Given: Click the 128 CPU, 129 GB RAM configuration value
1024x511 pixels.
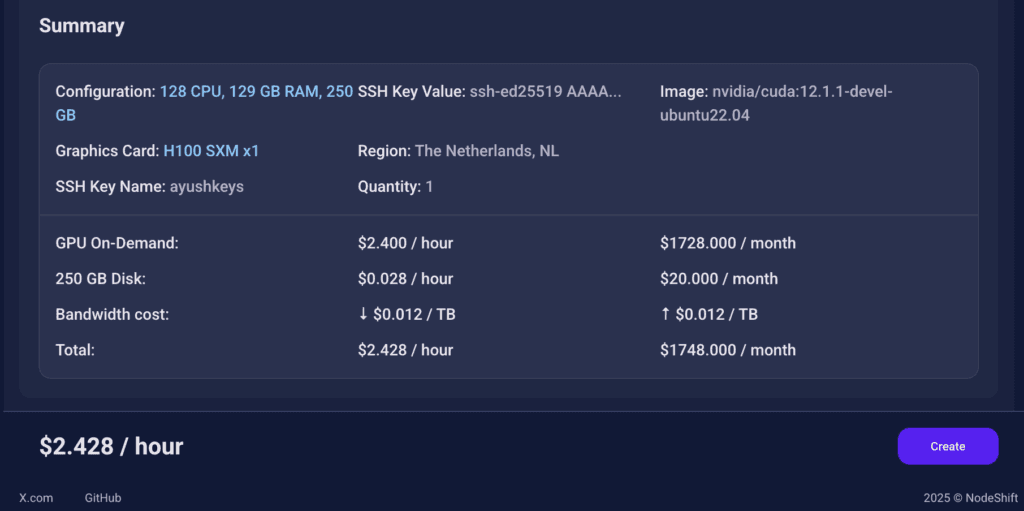Looking at the screenshot, I should 204,103.
